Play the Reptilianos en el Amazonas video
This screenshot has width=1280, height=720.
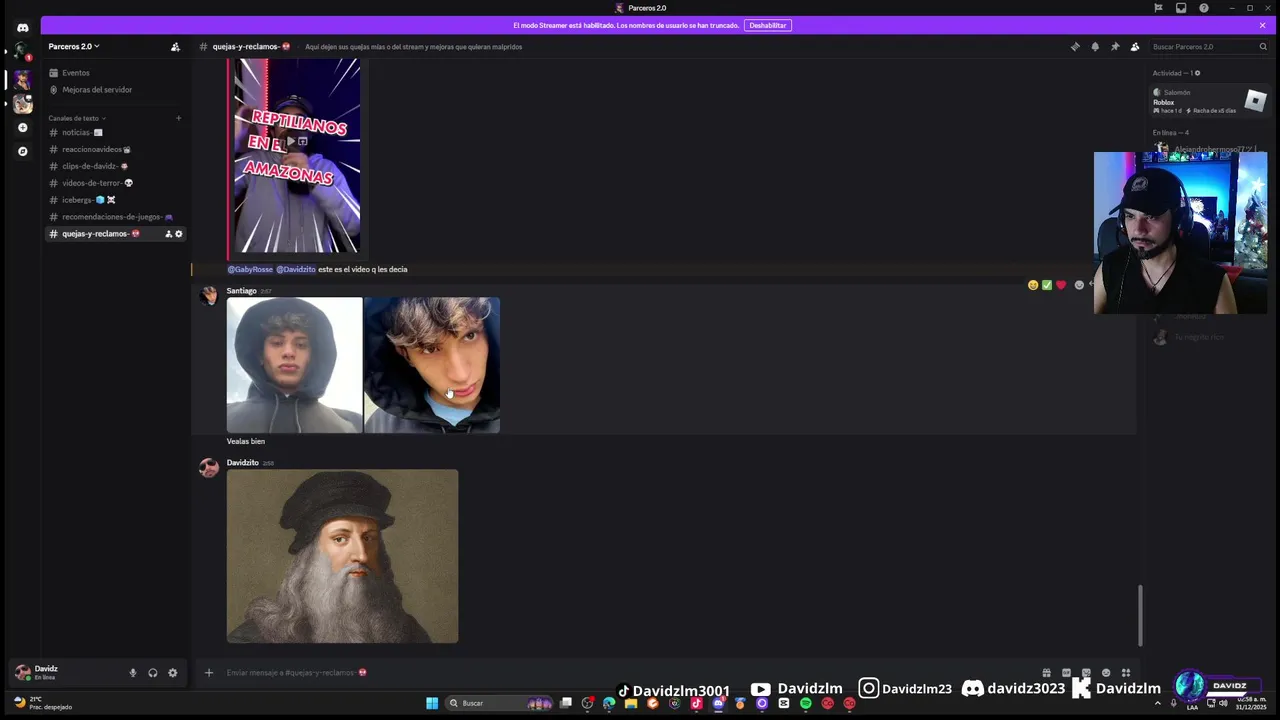[291, 141]
